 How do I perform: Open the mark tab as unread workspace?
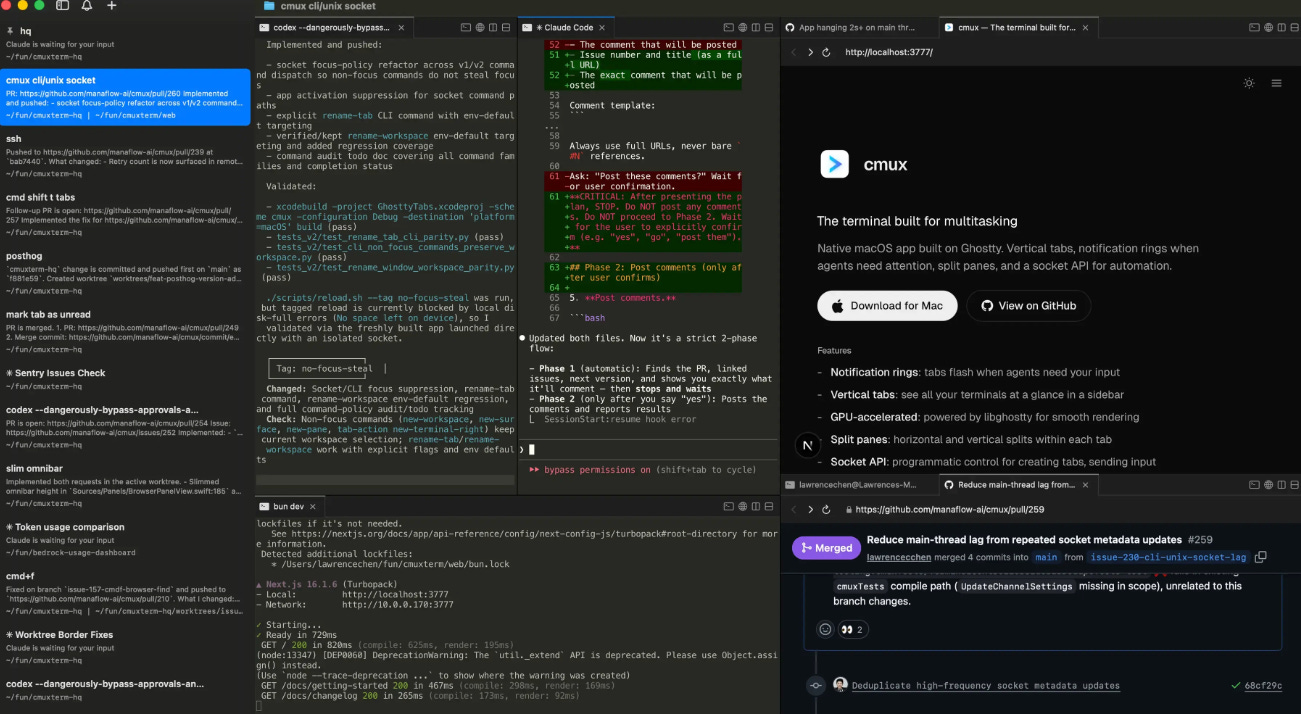pyautogui.click(x=125, y=331)
